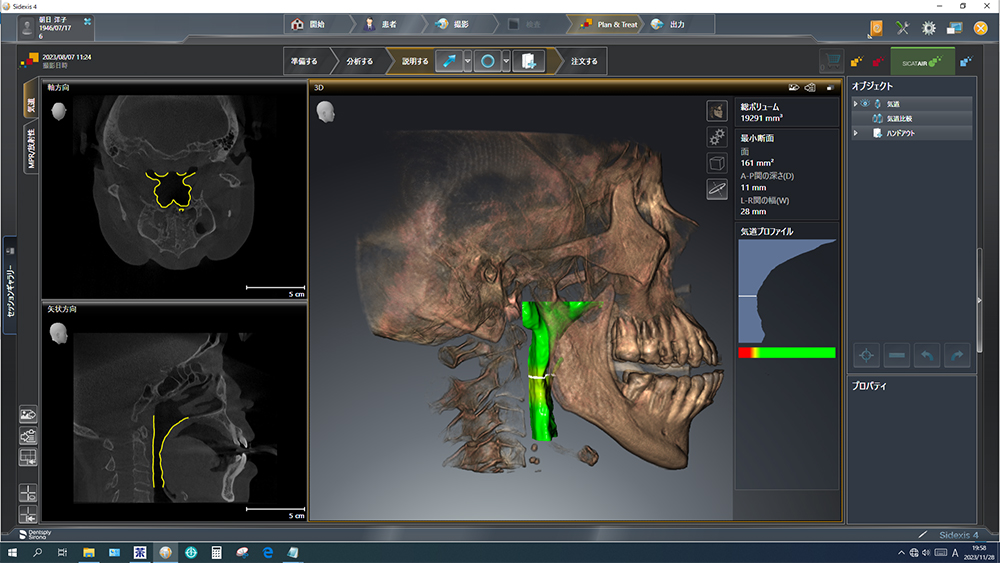Click the SICAT Air application button
The width and height of the screenshot is (1000, 563).
[x=921, y=61]
